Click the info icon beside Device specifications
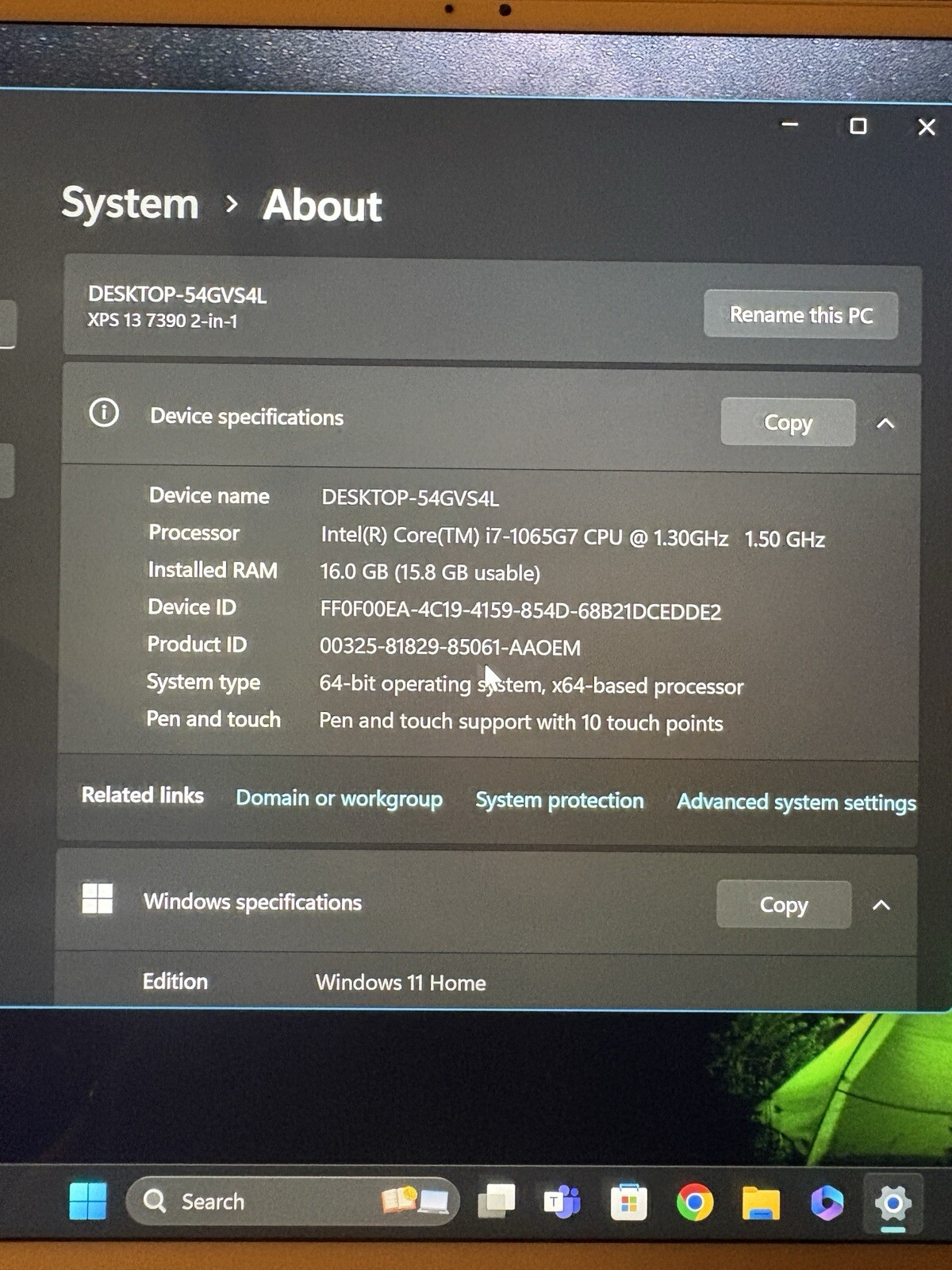The width and height of the screenshot is (952, 1270). click(104, 413)
